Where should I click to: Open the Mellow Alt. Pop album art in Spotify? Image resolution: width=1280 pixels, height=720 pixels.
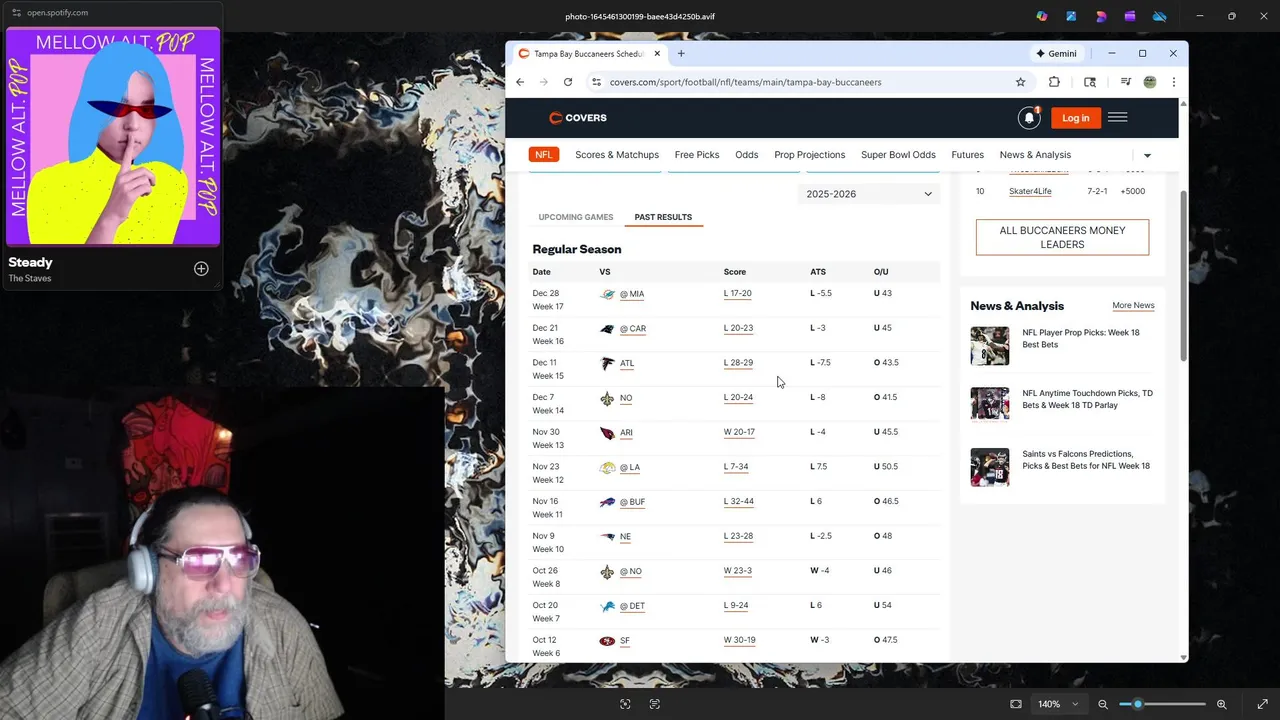coord(113,136)
